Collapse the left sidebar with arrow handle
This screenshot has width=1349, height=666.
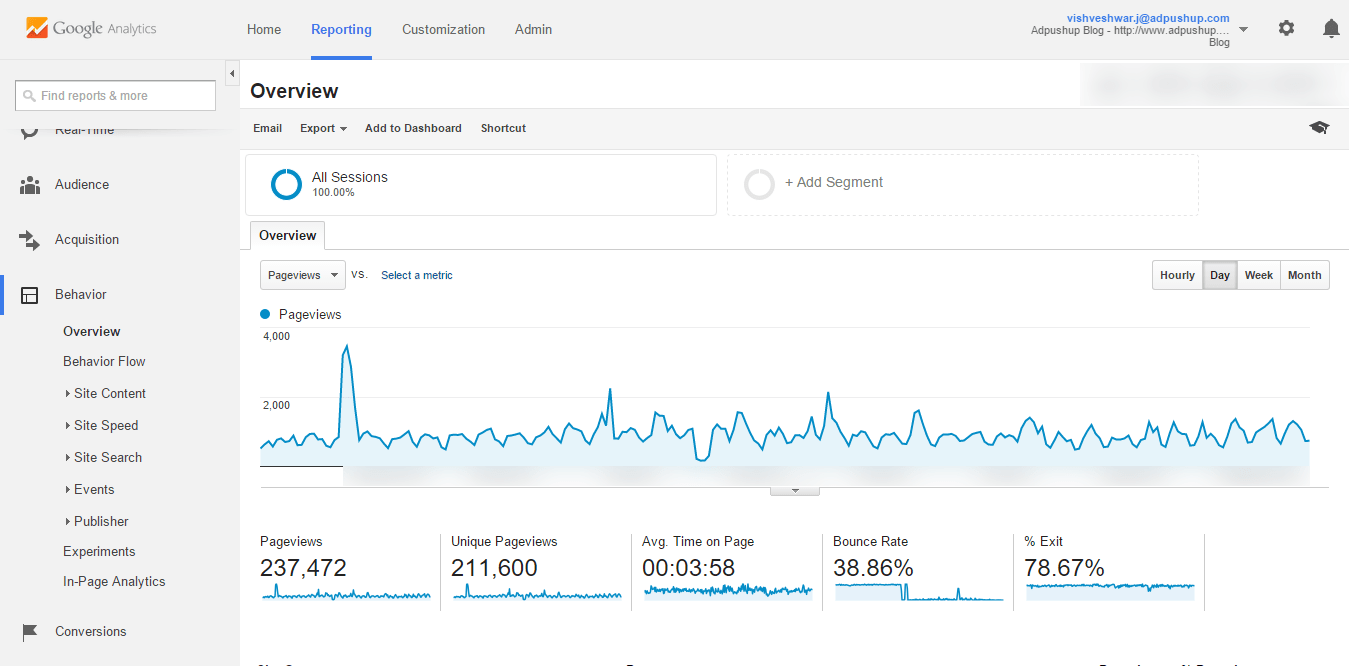tap(232, 74)
